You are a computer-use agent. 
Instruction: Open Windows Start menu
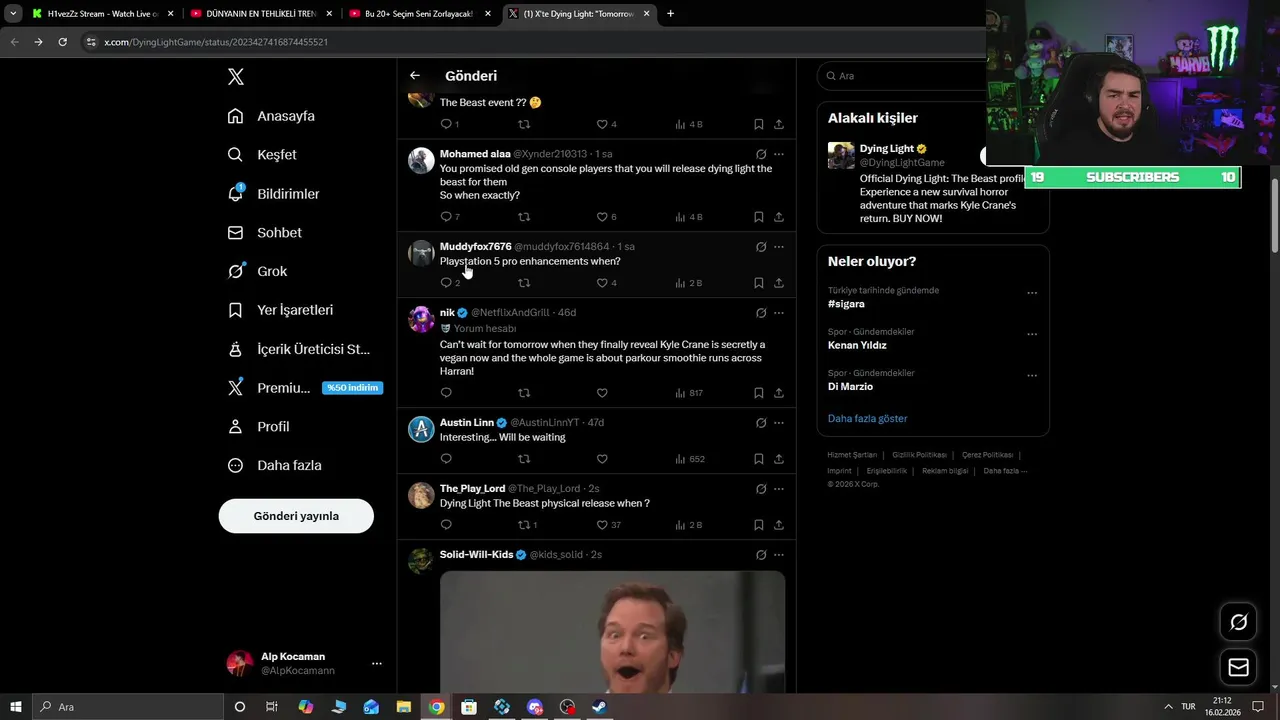(15, 707)
